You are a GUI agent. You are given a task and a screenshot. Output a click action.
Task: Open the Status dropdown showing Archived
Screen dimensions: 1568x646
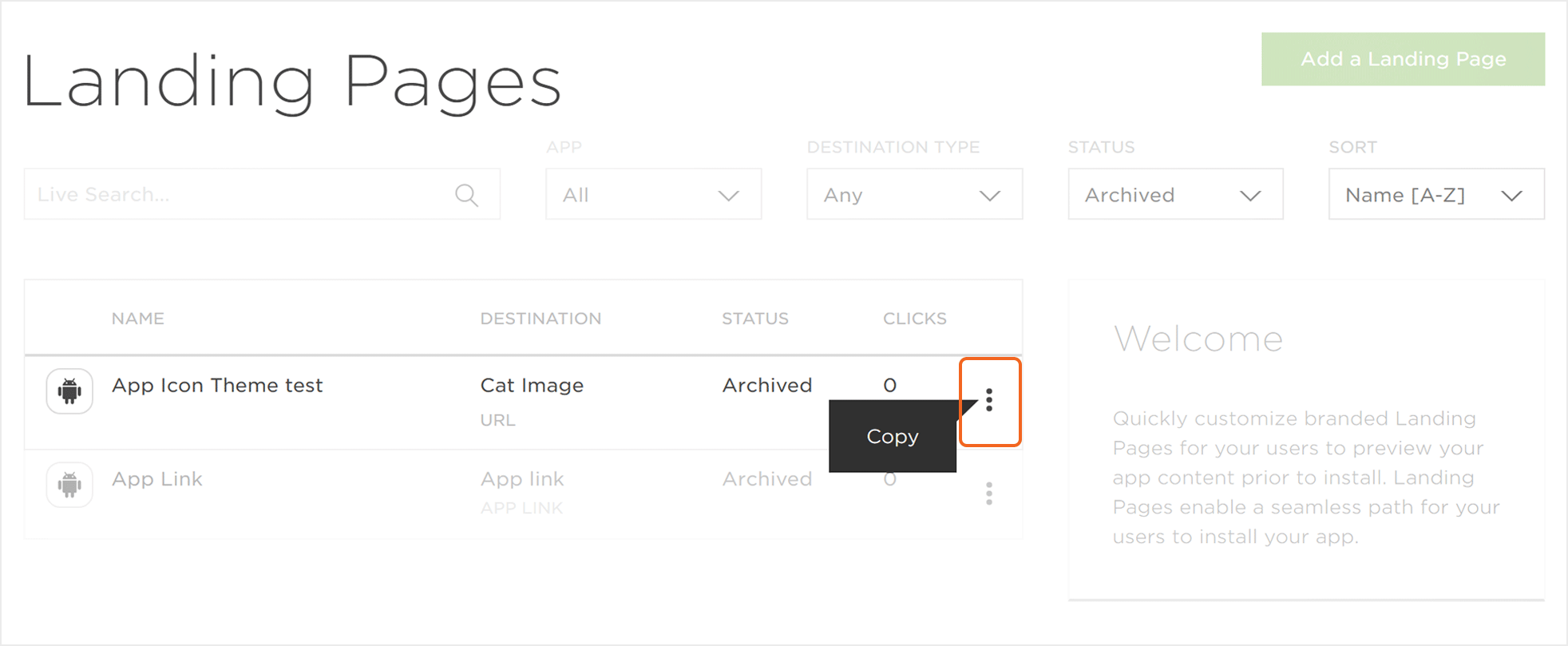(1175, 195)
